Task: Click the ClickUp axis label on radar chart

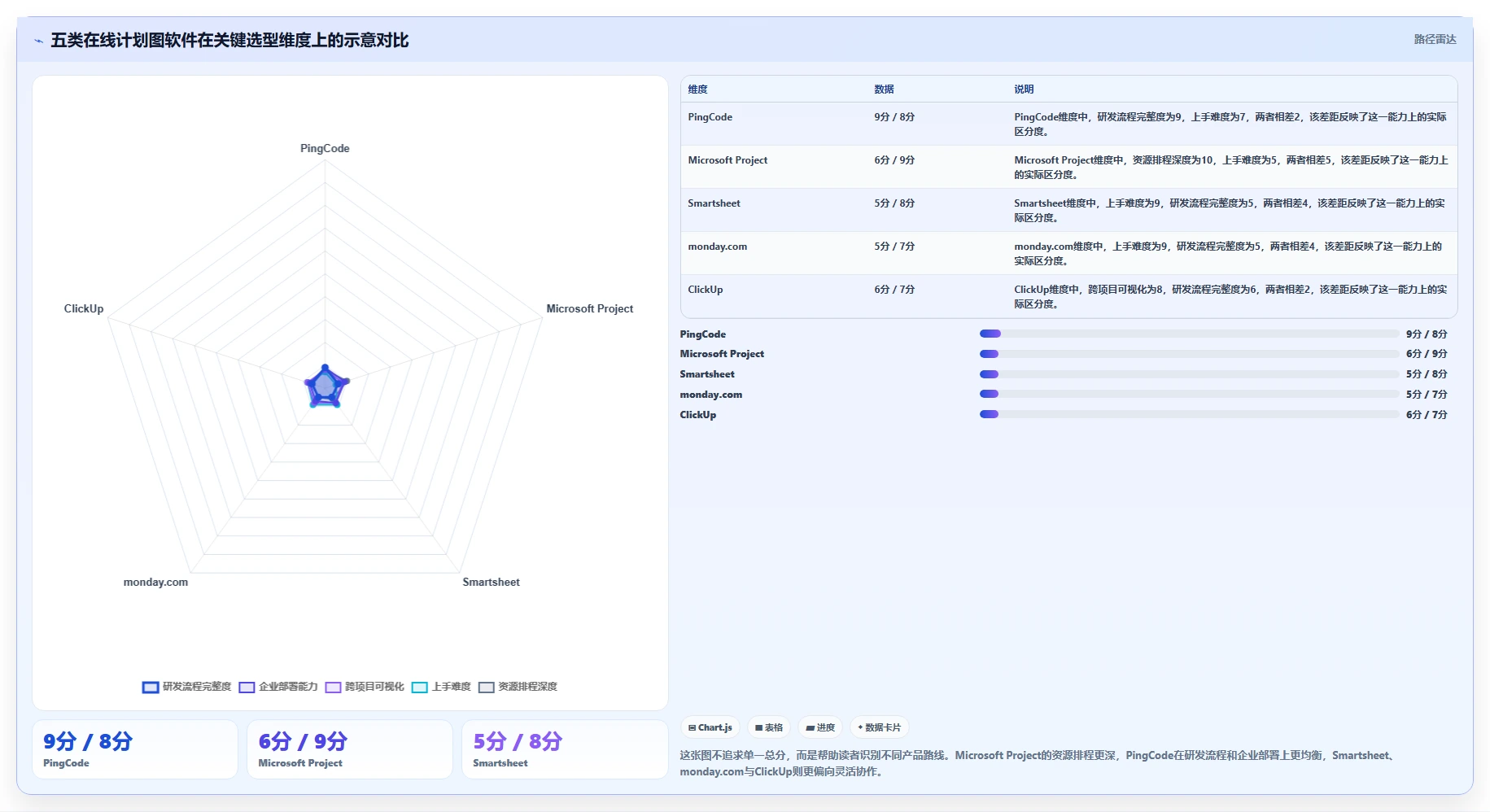Action: point(84,308)
